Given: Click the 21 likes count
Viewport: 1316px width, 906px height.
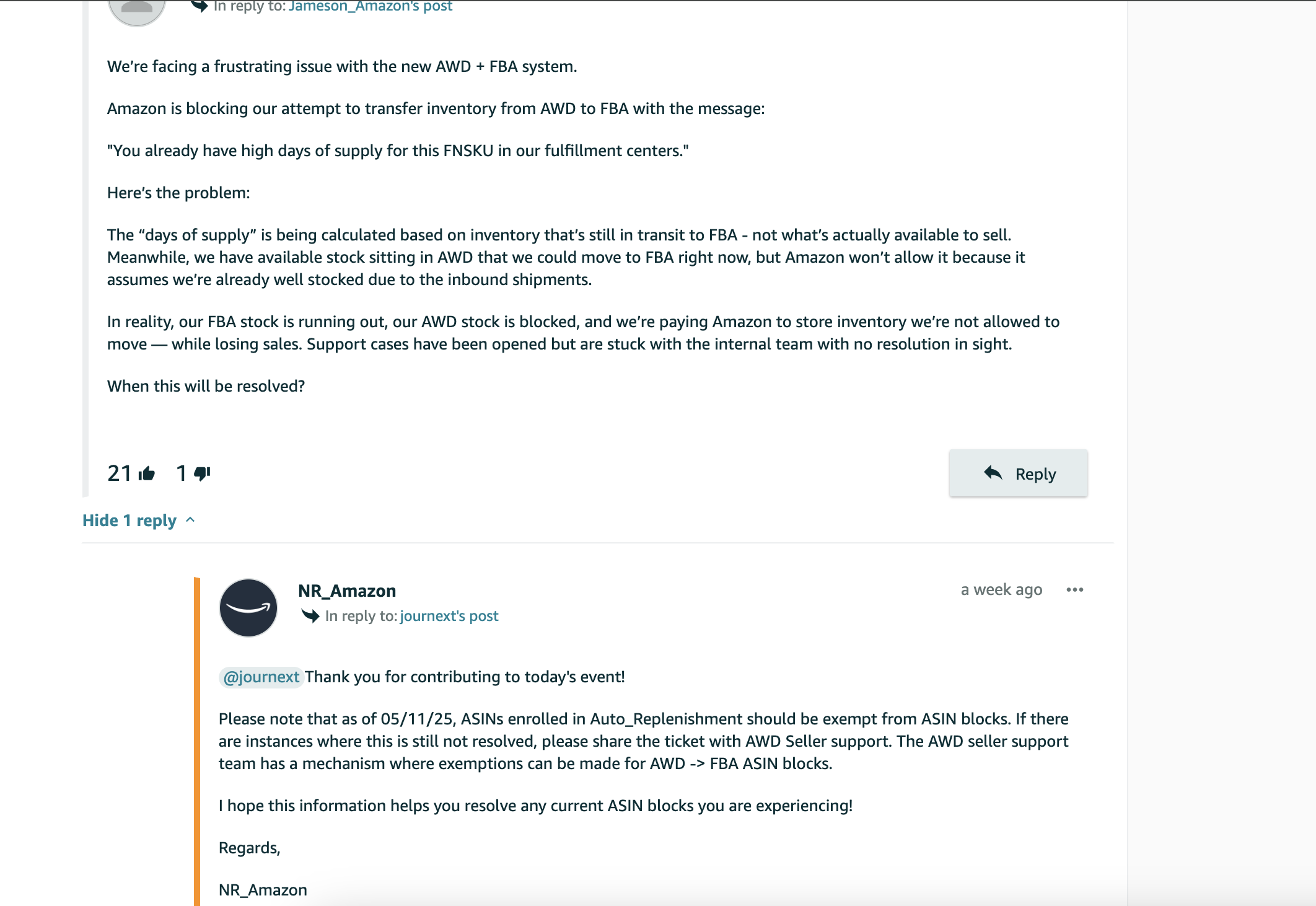Looking at the screenshot, I should point(120,473).
